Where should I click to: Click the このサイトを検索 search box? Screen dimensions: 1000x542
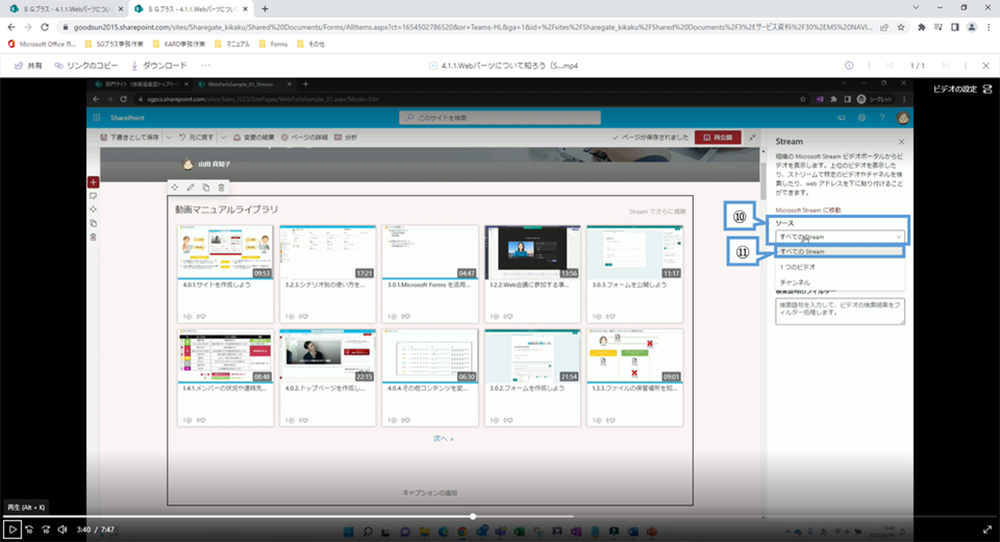click(x=500, y=118)
